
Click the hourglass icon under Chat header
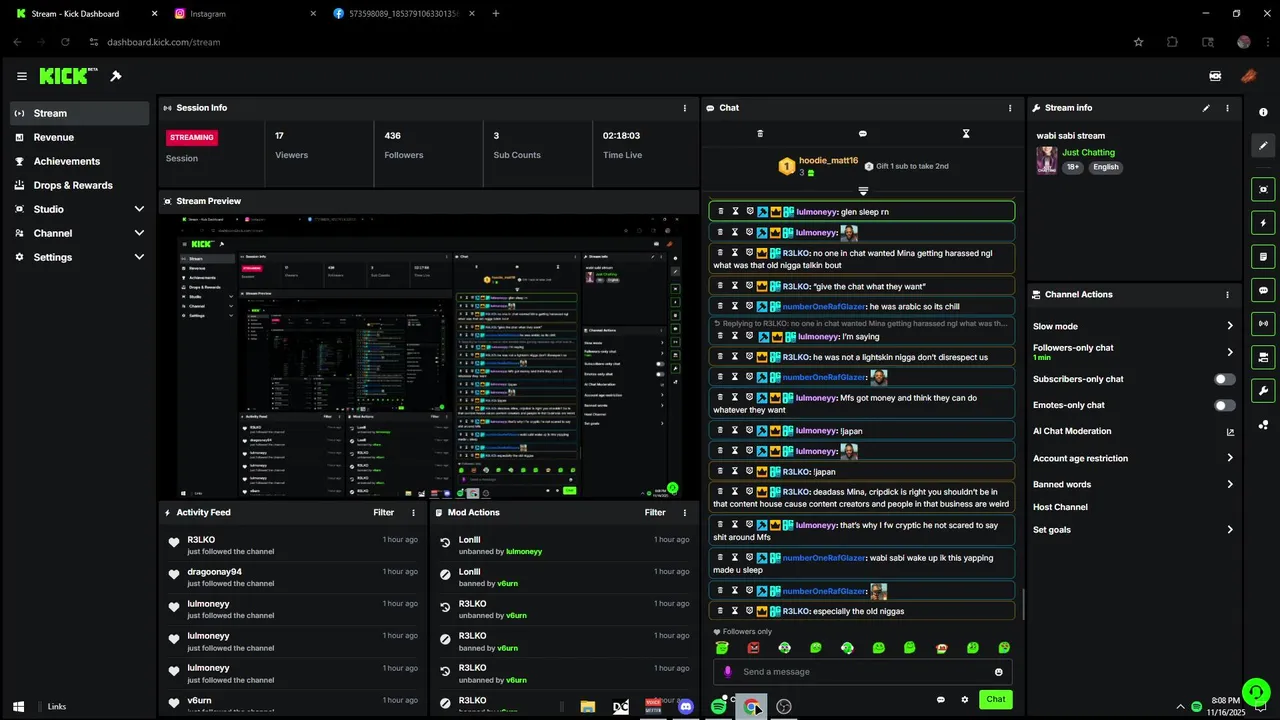pyautogui.click(x=966, y=133)
